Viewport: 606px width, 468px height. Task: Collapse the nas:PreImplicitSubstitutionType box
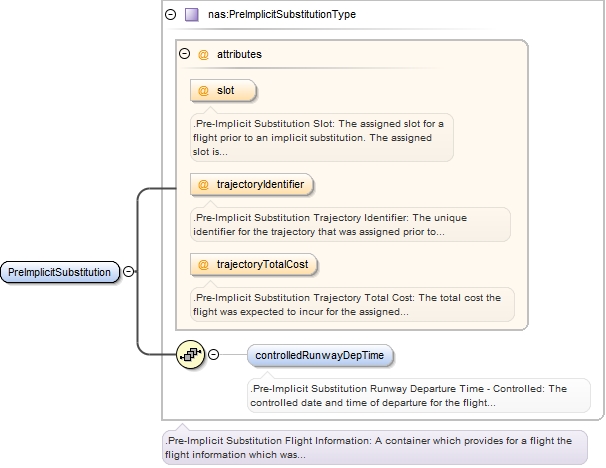tap(169, 15)
